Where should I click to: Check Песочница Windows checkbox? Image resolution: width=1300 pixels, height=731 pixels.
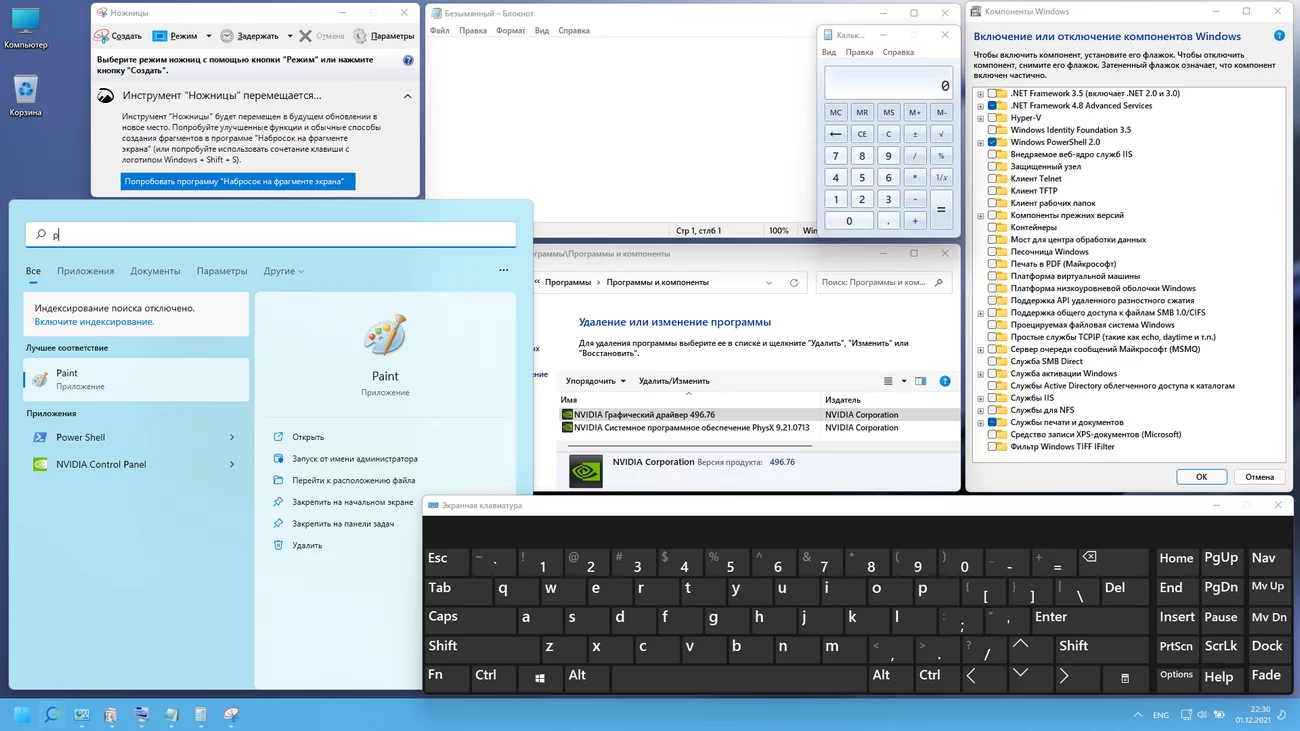[x=992, y=252]
